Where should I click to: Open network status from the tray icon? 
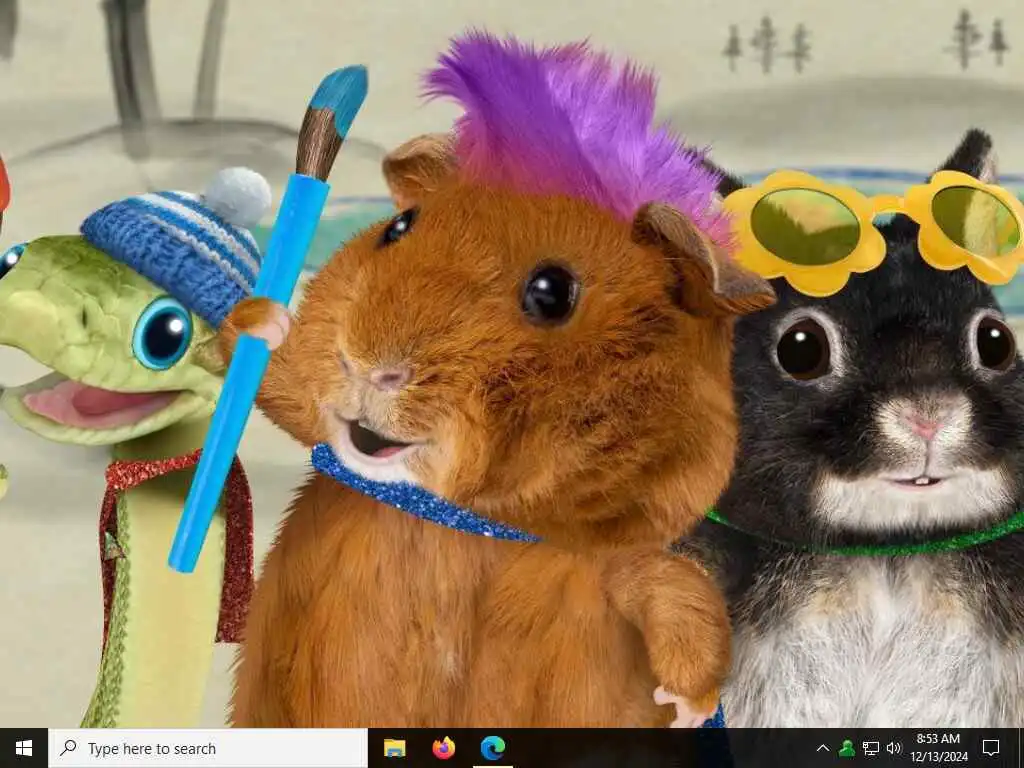click(x=871, y=748)
